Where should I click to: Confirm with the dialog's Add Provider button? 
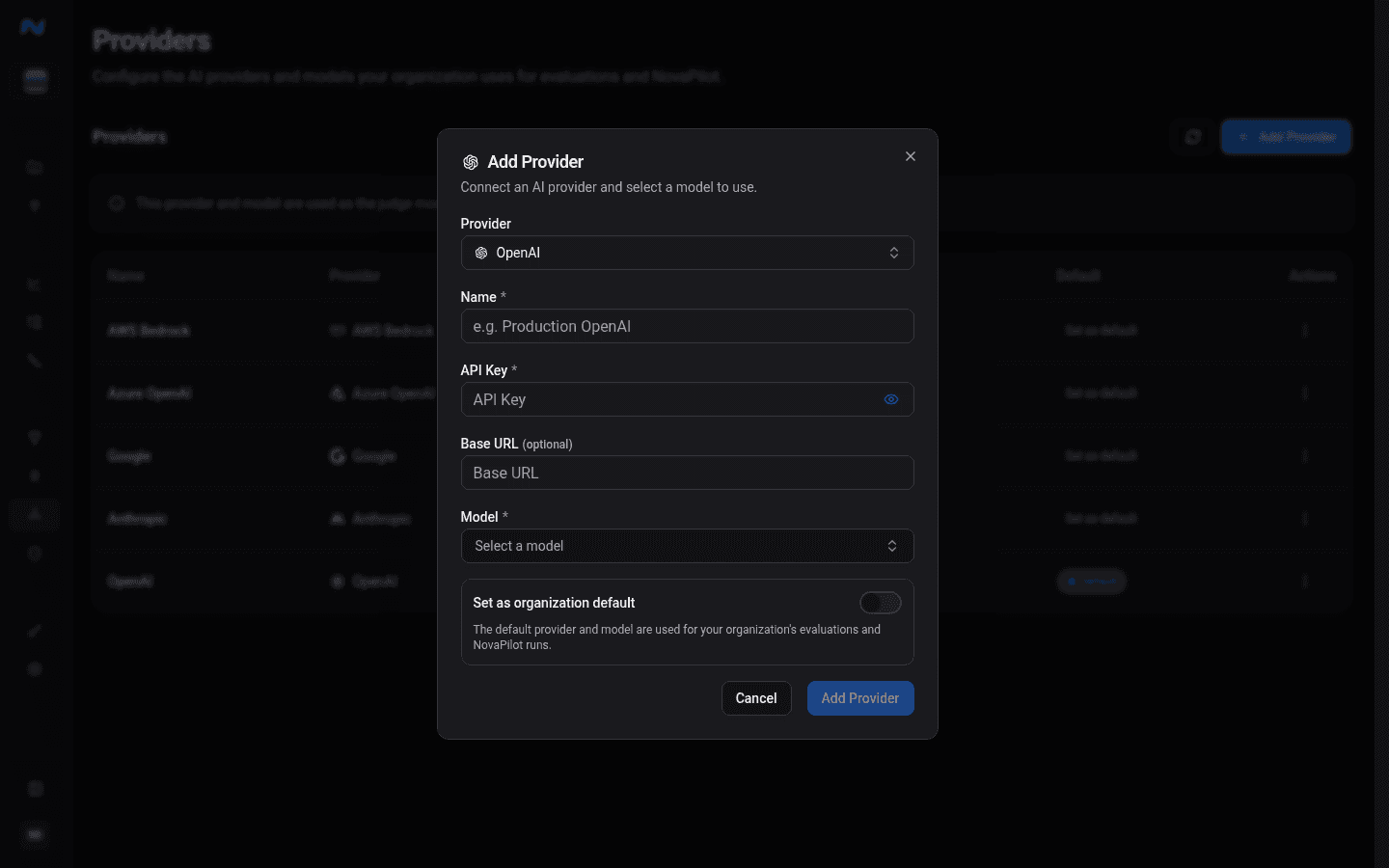860,698
